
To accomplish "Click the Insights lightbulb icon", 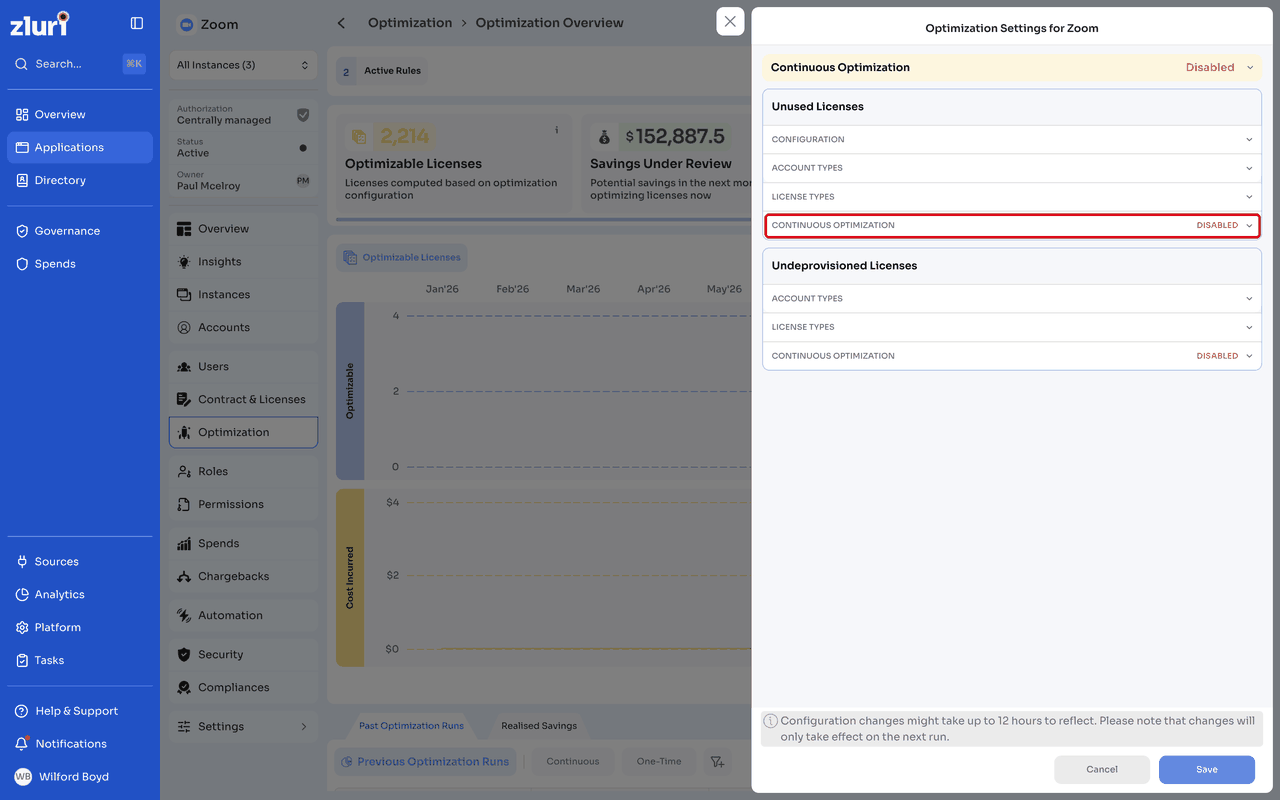I will (x=184, y=262).
